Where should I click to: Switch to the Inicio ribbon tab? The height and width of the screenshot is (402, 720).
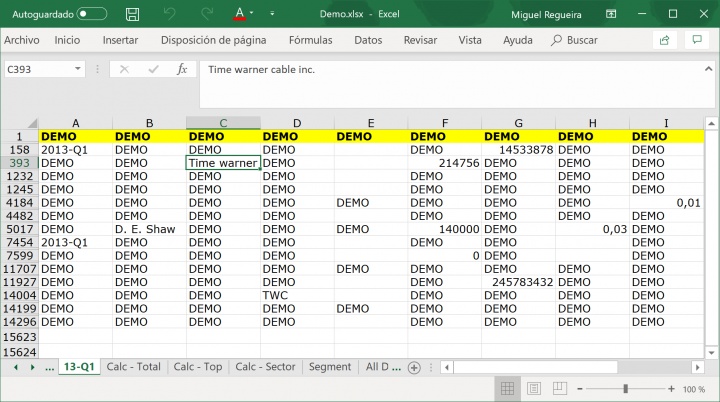[67, 40]
